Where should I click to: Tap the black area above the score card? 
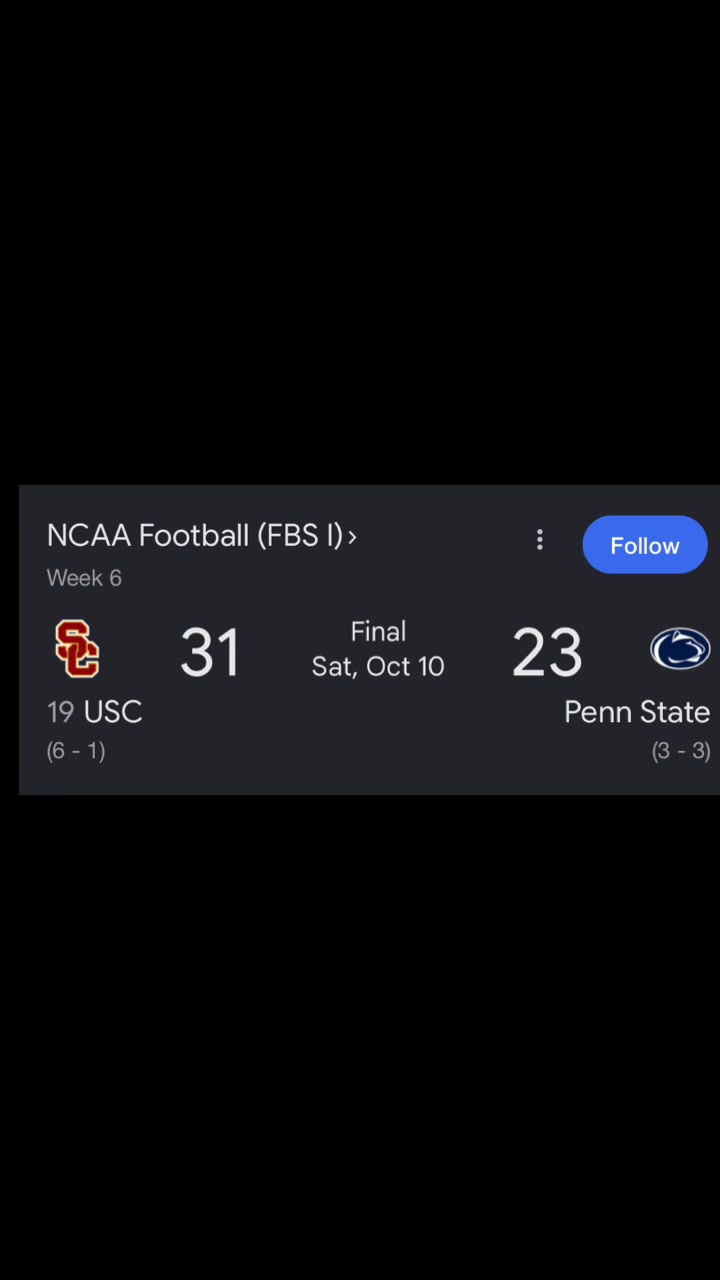(x=360, y=242)
